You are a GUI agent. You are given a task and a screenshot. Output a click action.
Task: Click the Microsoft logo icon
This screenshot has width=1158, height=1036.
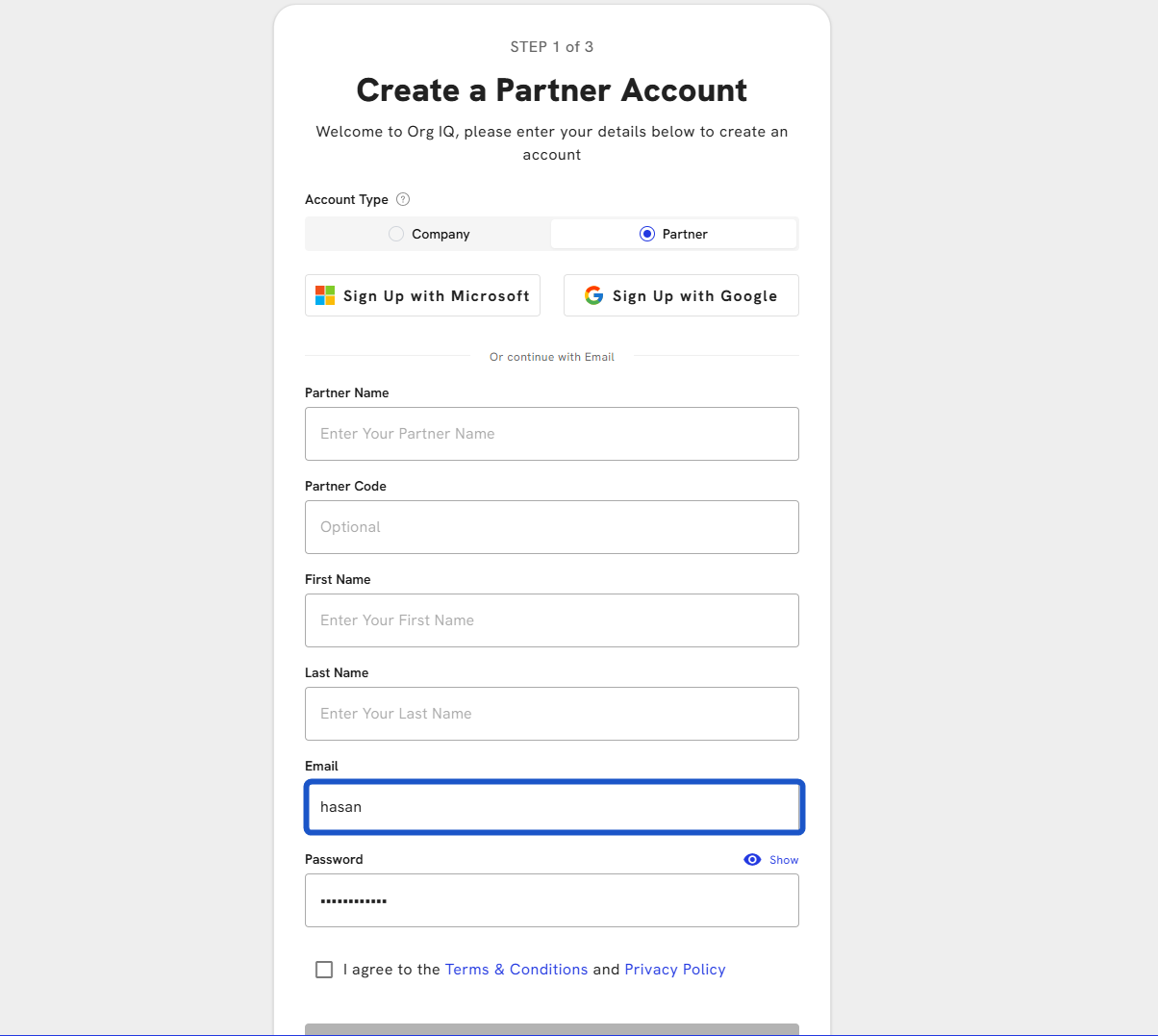pyautogui.click(x=325, y=295)
